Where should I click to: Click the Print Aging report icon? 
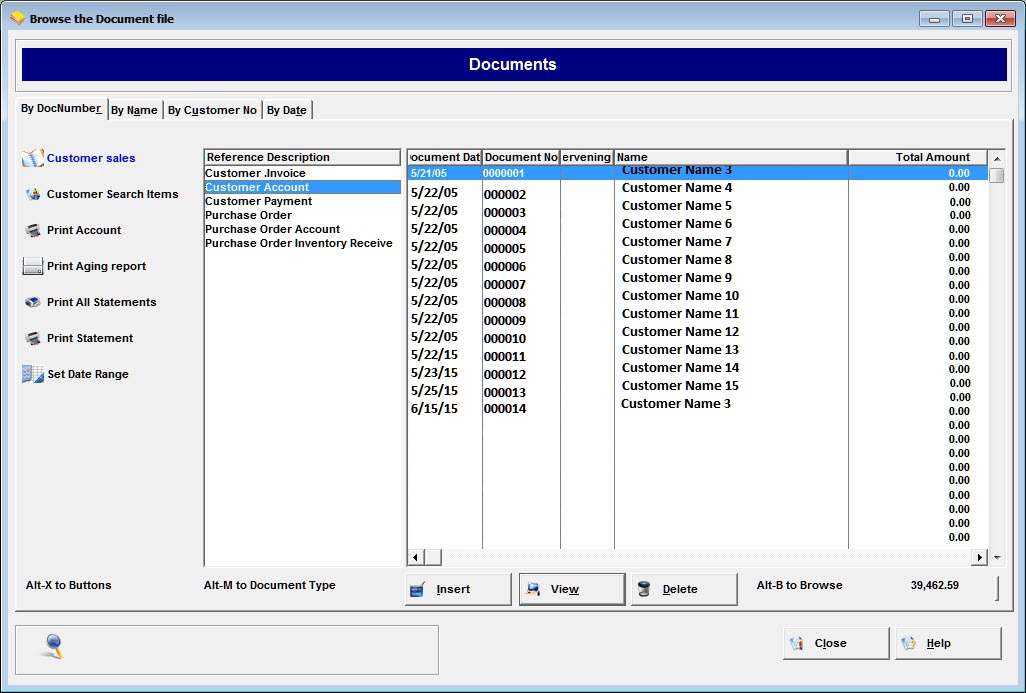point(33,266)
